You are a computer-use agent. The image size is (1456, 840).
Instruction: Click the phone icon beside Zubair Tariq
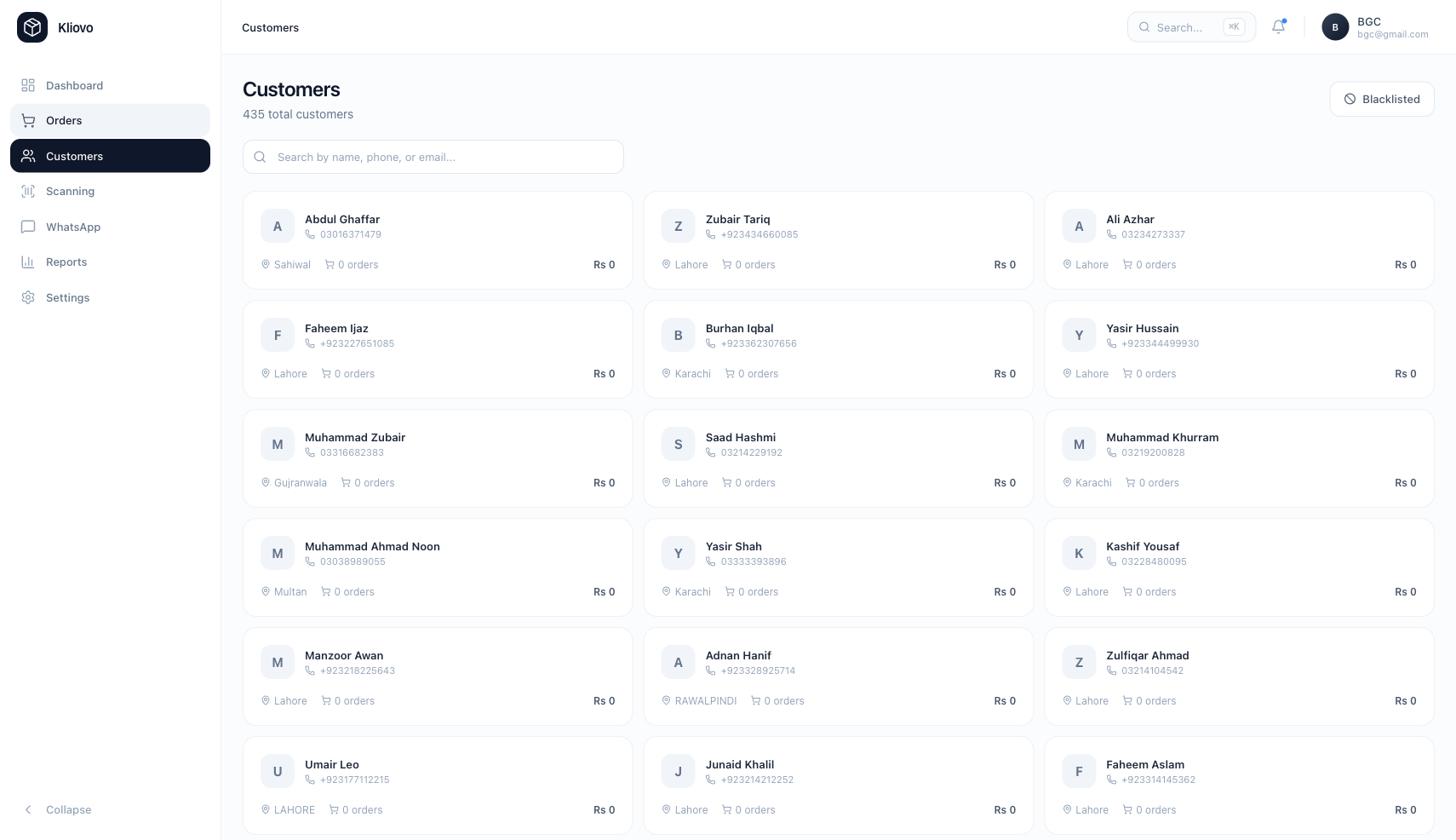[x=712, y=234]
